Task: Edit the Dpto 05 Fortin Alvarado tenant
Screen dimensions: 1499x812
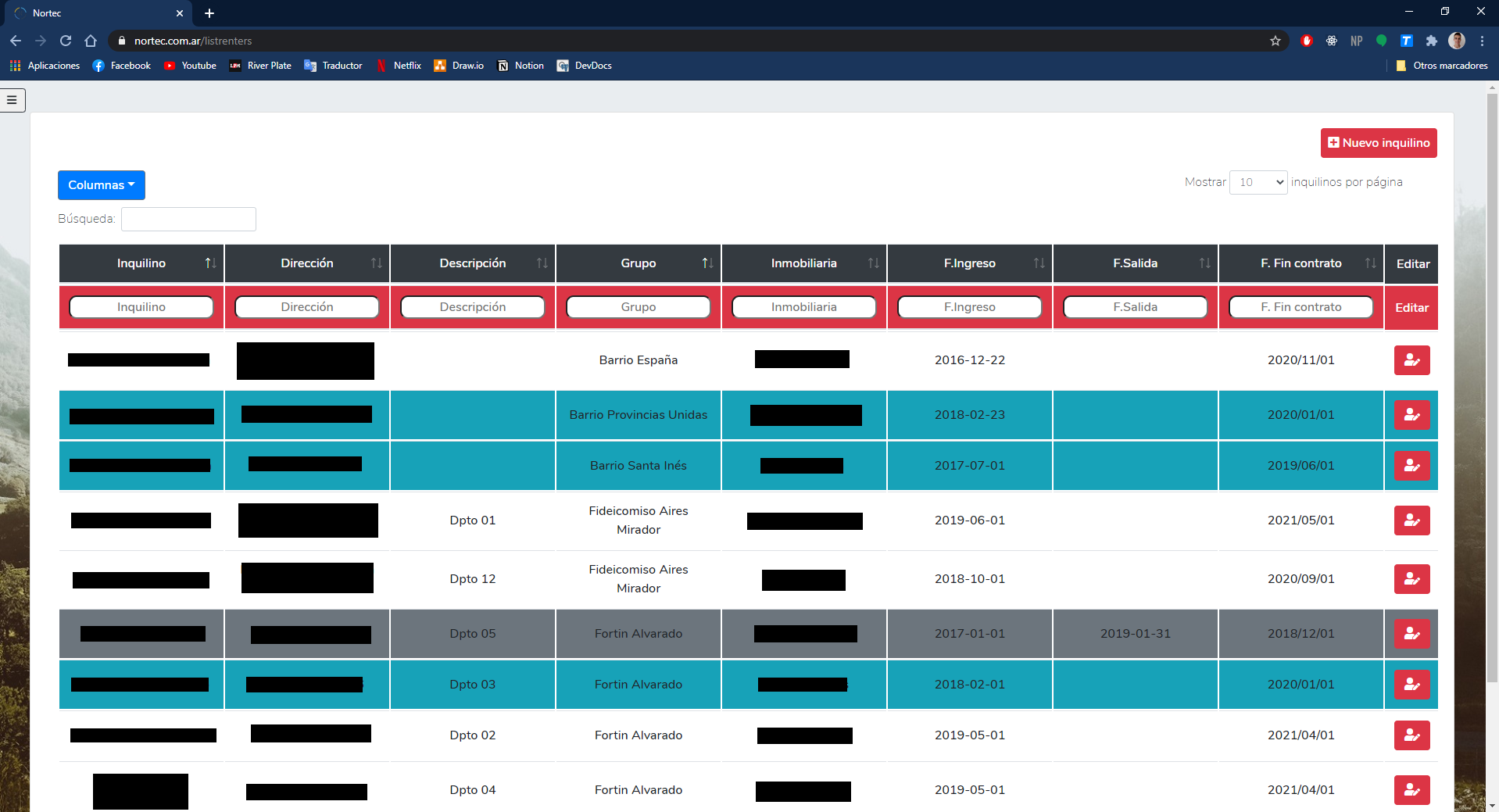Action: (x=1411, y=634)
